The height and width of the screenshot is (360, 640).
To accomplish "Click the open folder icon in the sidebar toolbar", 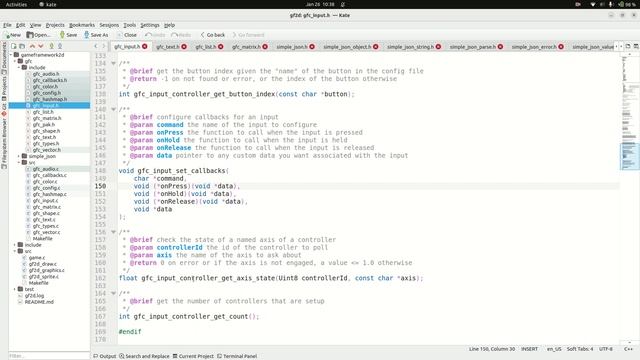I will click(22, 46).
